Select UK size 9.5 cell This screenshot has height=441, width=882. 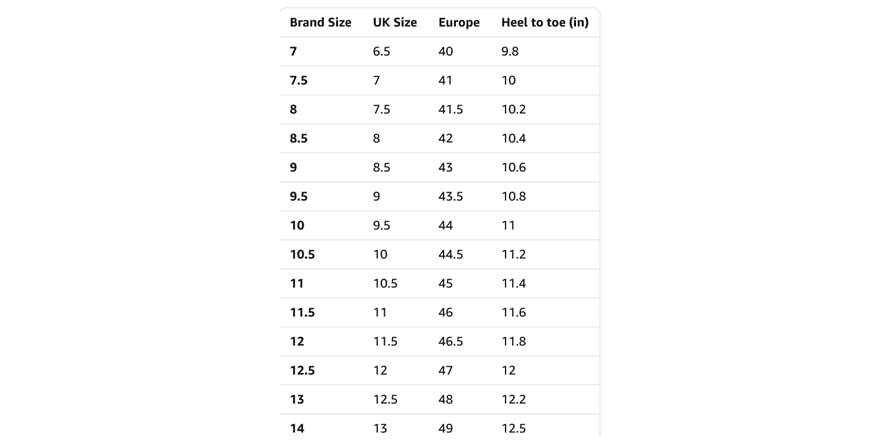(x=382, y=226)
